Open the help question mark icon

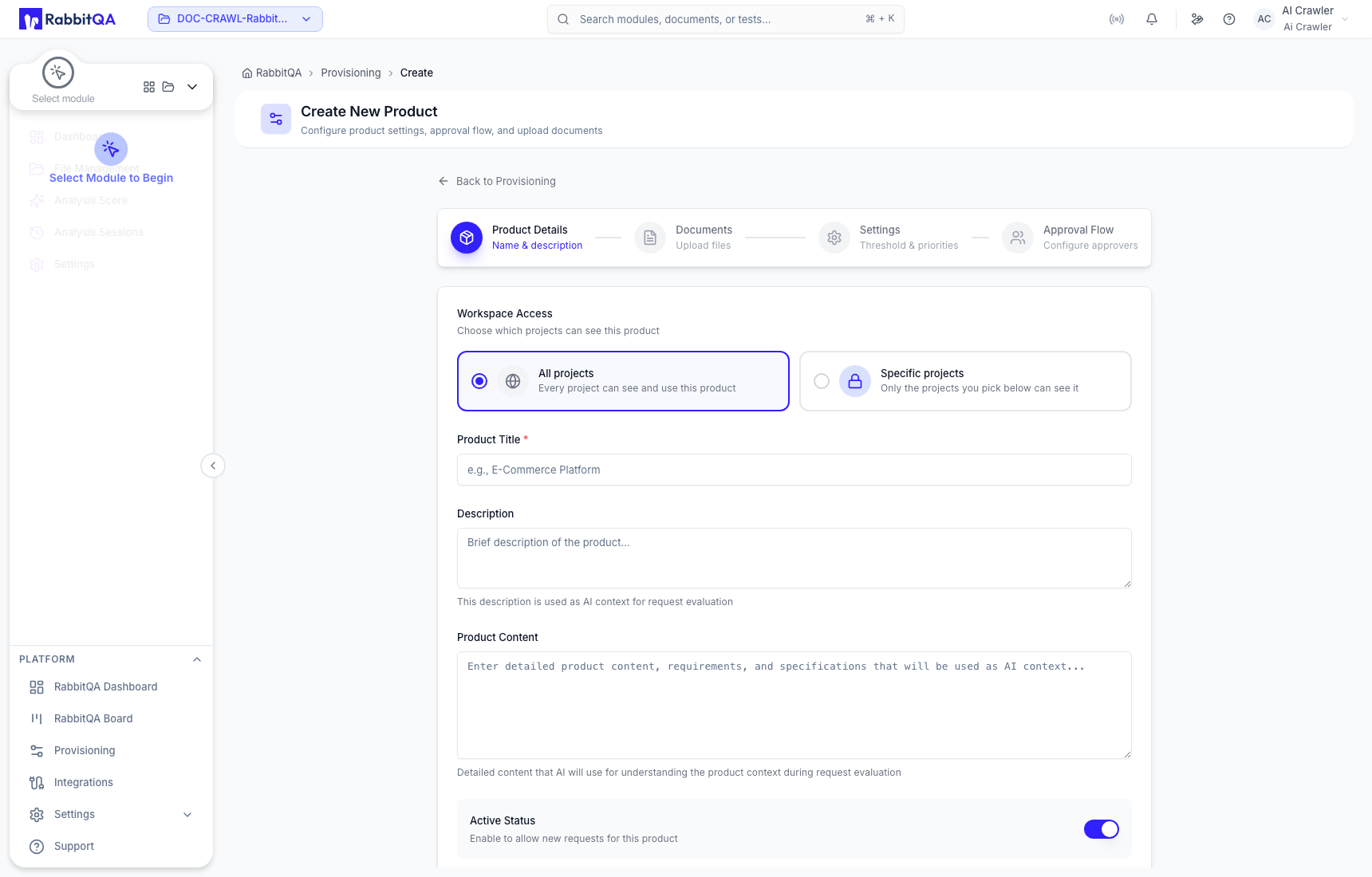(1229, 19)
